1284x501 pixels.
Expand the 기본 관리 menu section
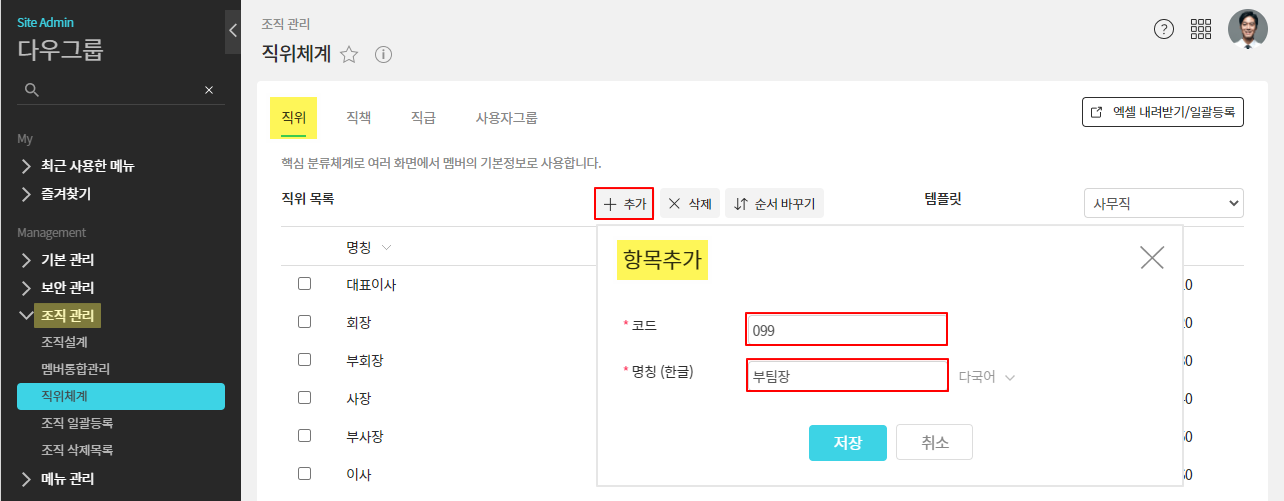point(67,260)
